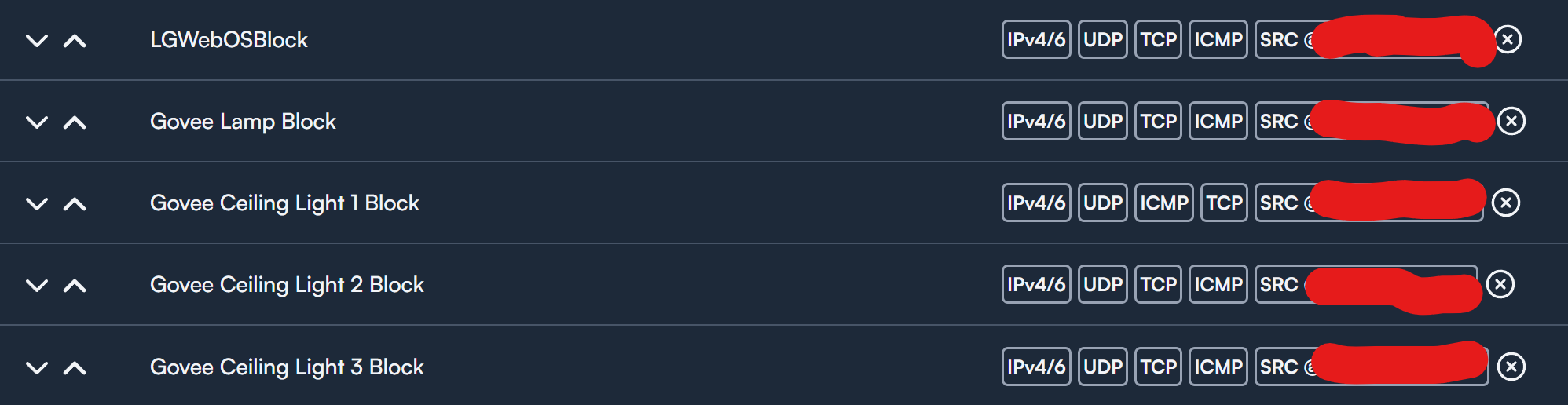1568x405 pixels.
Task: Move Govee Ceiling Light 3 Block down
Action: [37, 367]
